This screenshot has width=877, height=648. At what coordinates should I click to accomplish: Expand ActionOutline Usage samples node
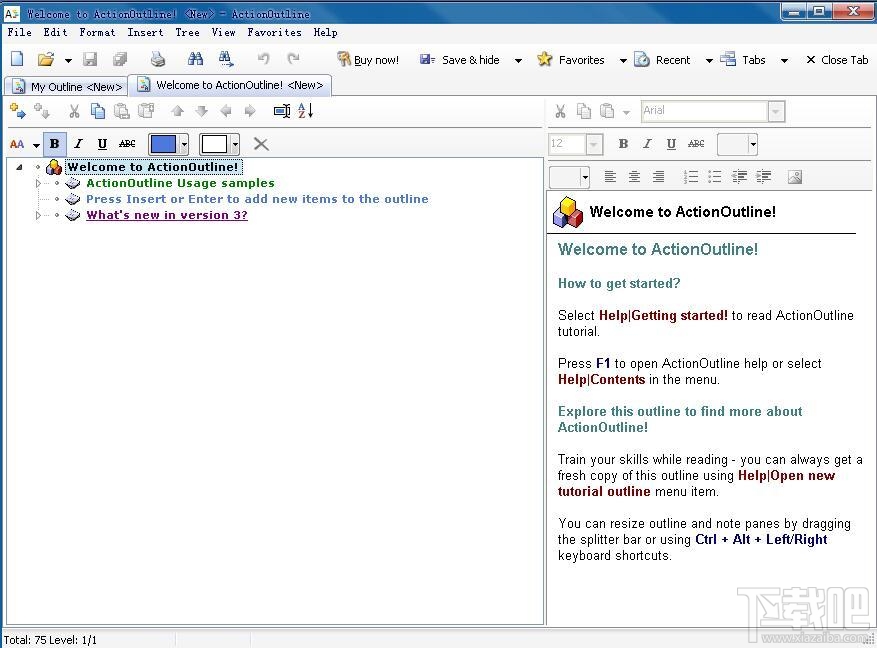(x=38, y=183)
